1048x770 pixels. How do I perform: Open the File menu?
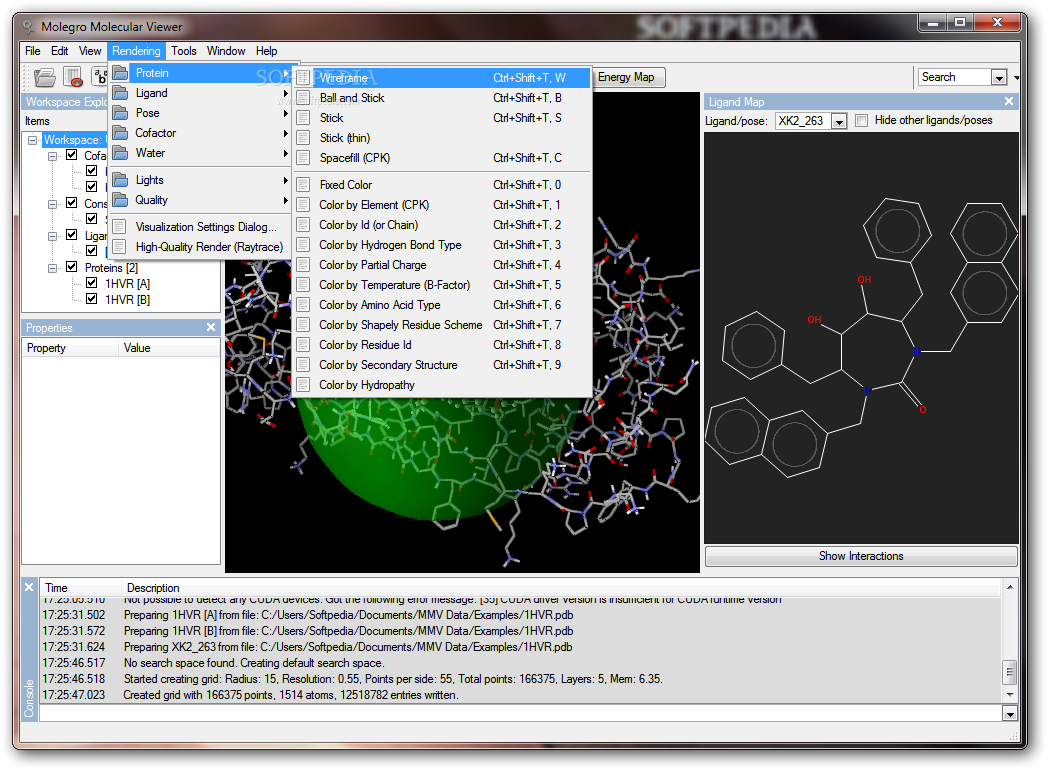coord(33,51)
